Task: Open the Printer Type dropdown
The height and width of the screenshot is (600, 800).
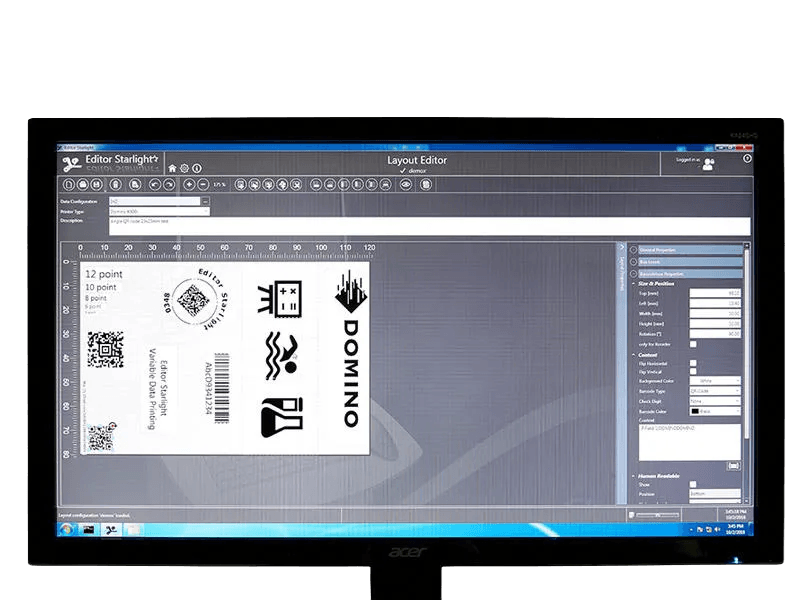Action: coord(159,211)
